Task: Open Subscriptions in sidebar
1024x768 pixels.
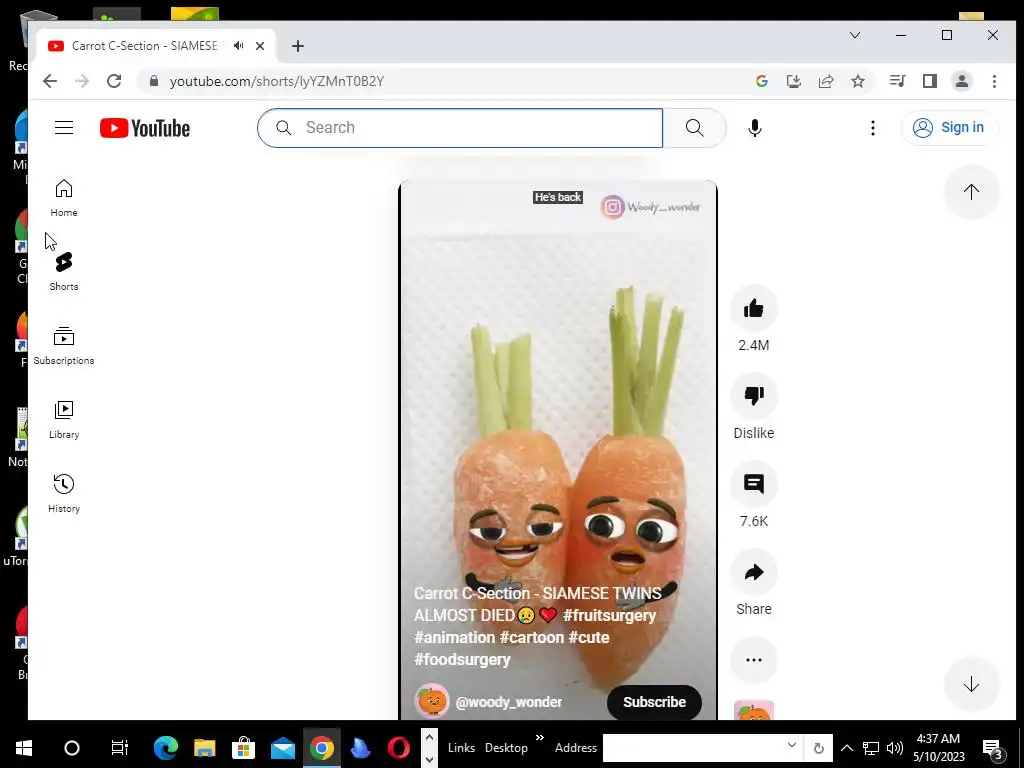Action: click(x=64, y=345)
